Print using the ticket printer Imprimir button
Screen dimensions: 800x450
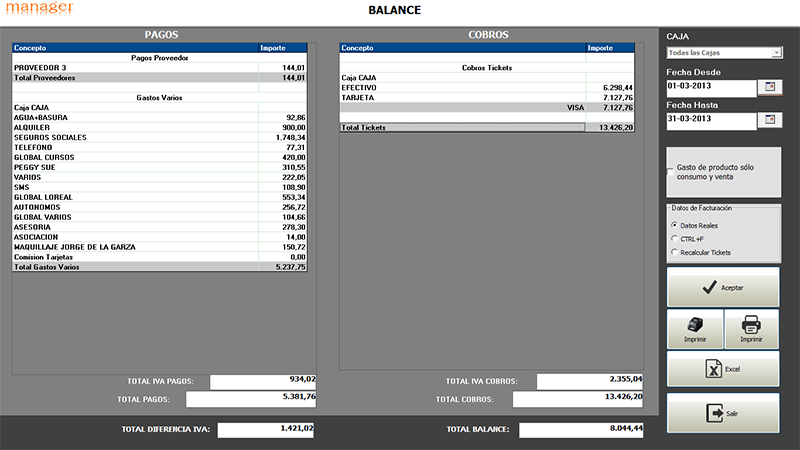(695, 329)
